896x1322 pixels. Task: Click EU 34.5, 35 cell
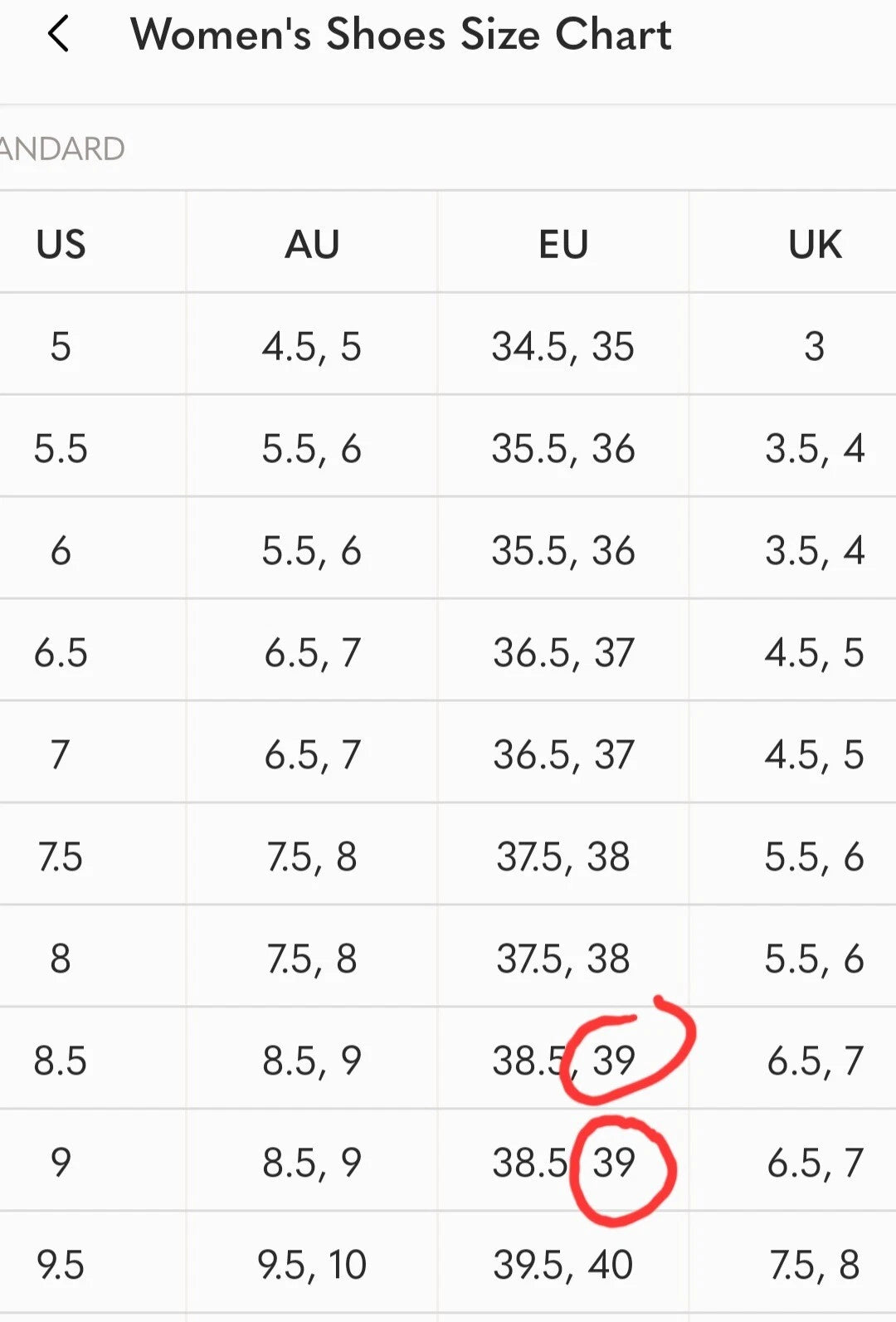(x=563, y=346)
